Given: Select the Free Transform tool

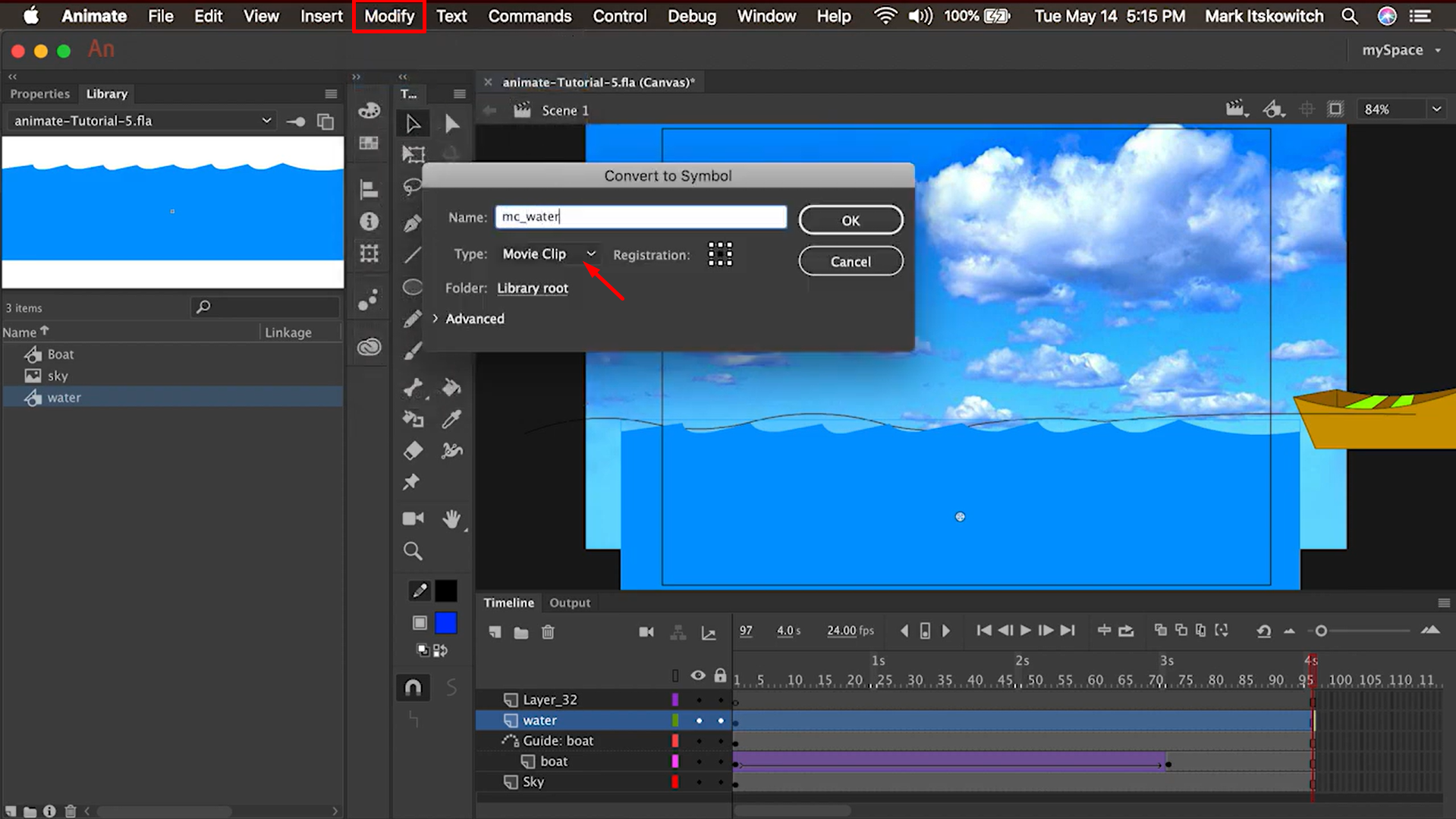Looking at the screenshot, I should point(413,153).
